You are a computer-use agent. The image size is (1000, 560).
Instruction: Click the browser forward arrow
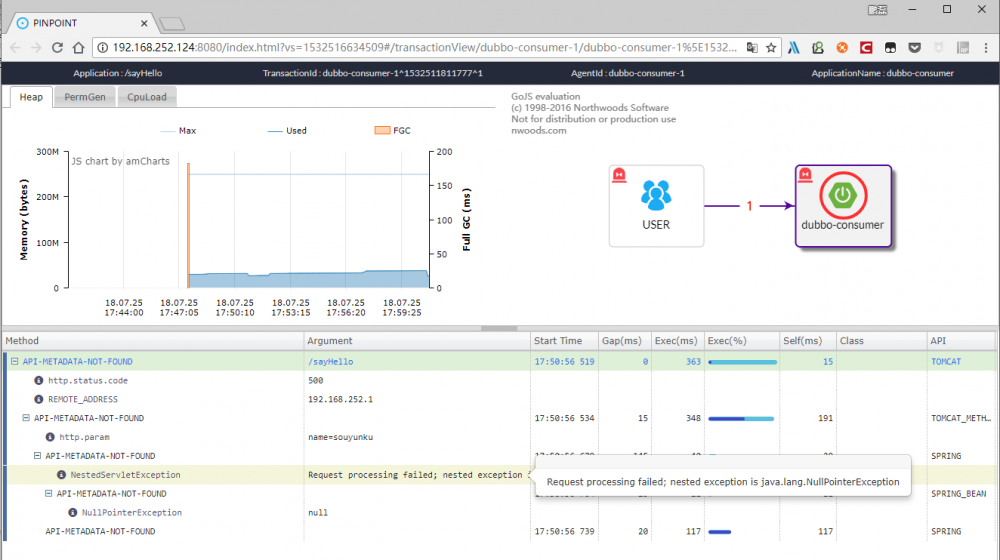(36, 47)
